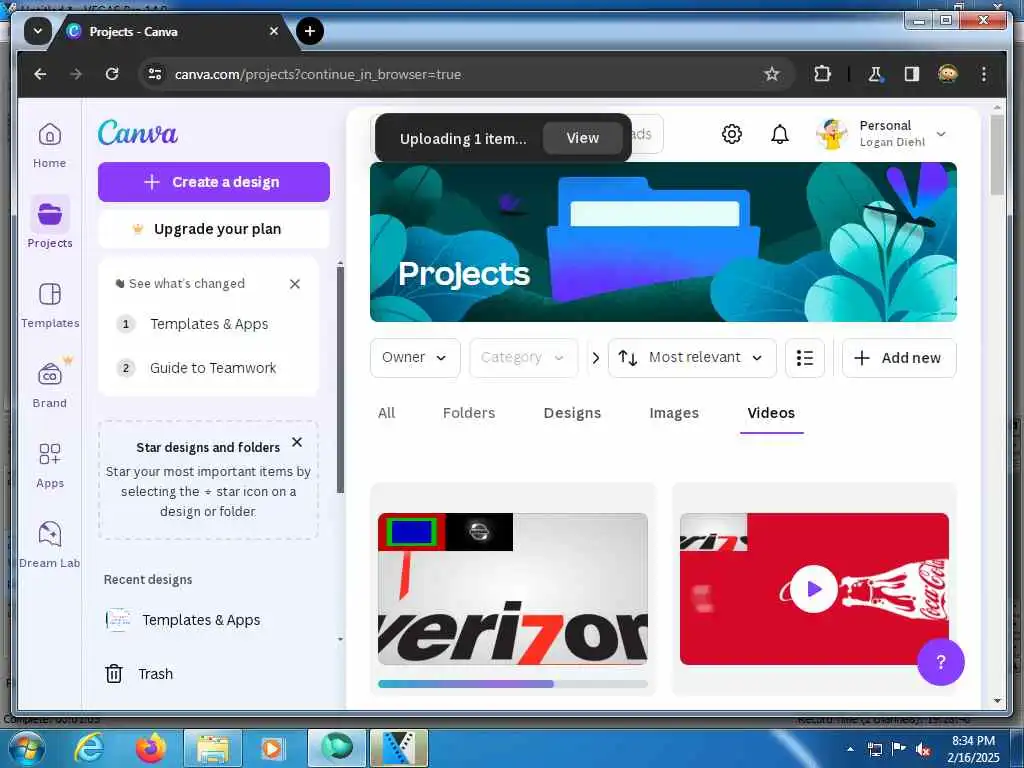Viewport: 1024px width, 768px height.
Task: Launch Firefox from the taskbar
Action: [x=151, y=748]
